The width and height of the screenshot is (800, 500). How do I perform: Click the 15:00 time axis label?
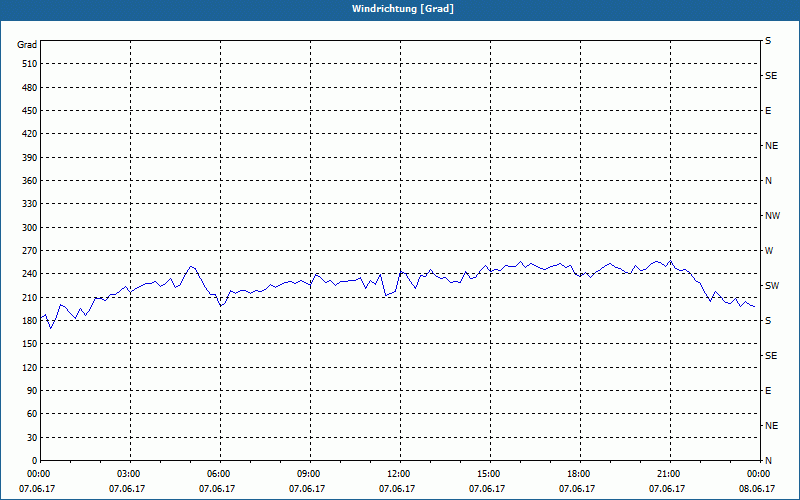tap(489, 474)
